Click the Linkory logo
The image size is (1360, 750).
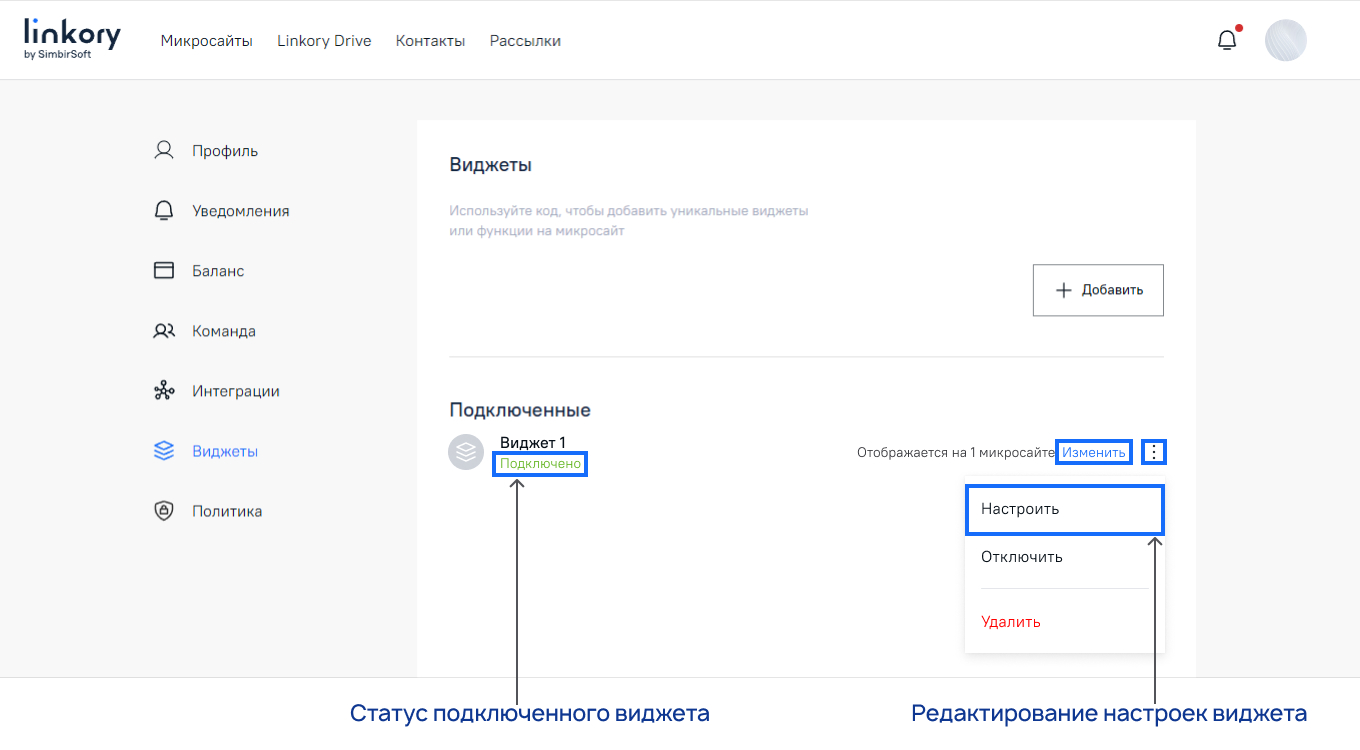click(x=70, y=37)
